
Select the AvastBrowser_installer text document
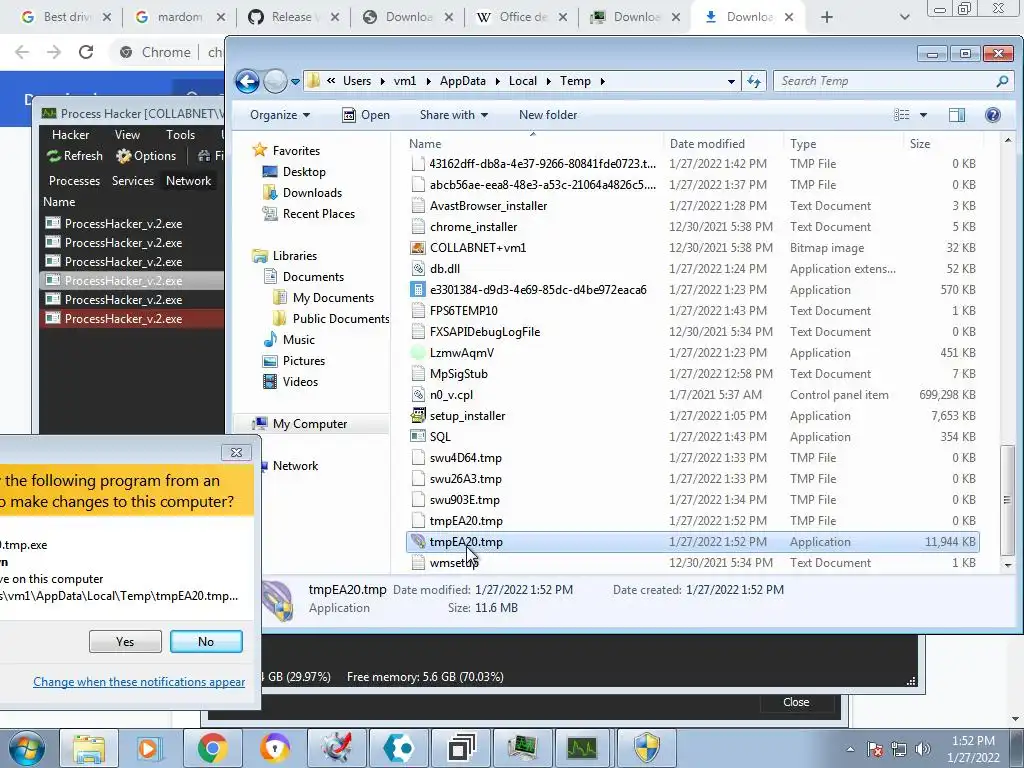tap(692, 206)
